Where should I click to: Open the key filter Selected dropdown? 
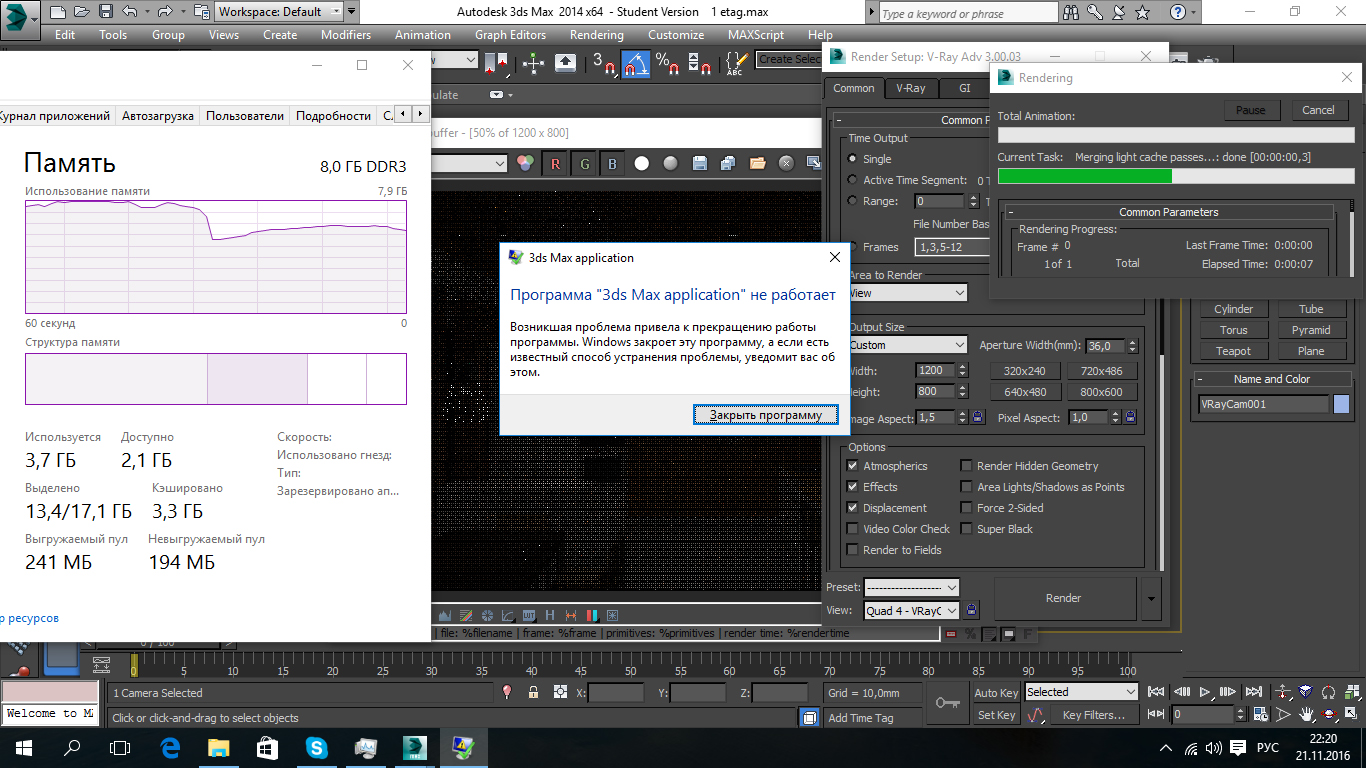tap(1082, 692)
